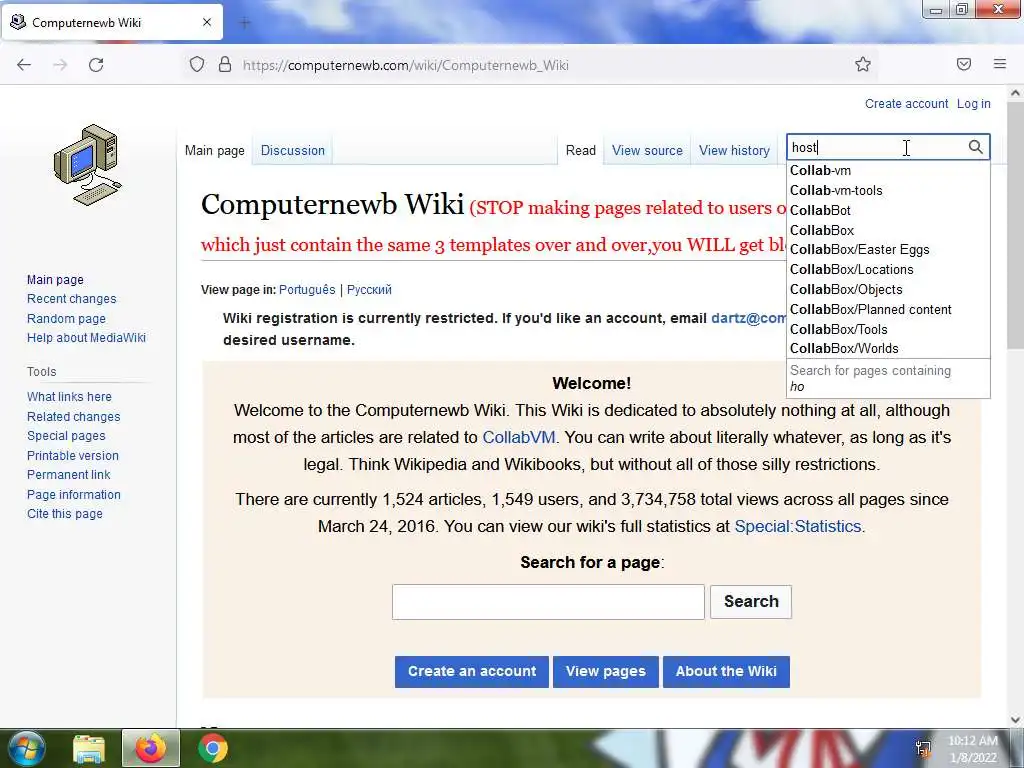
Task: Reload the page with the refresh icon
Action: point(96,65)
